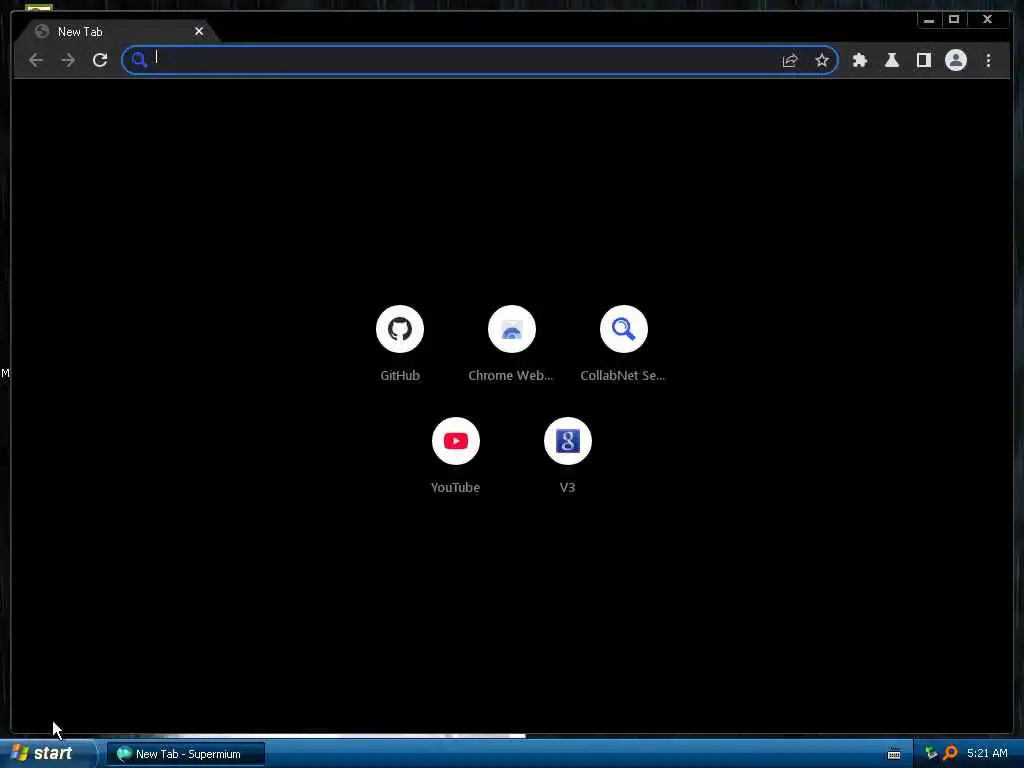Open the three-dot browser menu

(x=988, y=60)
